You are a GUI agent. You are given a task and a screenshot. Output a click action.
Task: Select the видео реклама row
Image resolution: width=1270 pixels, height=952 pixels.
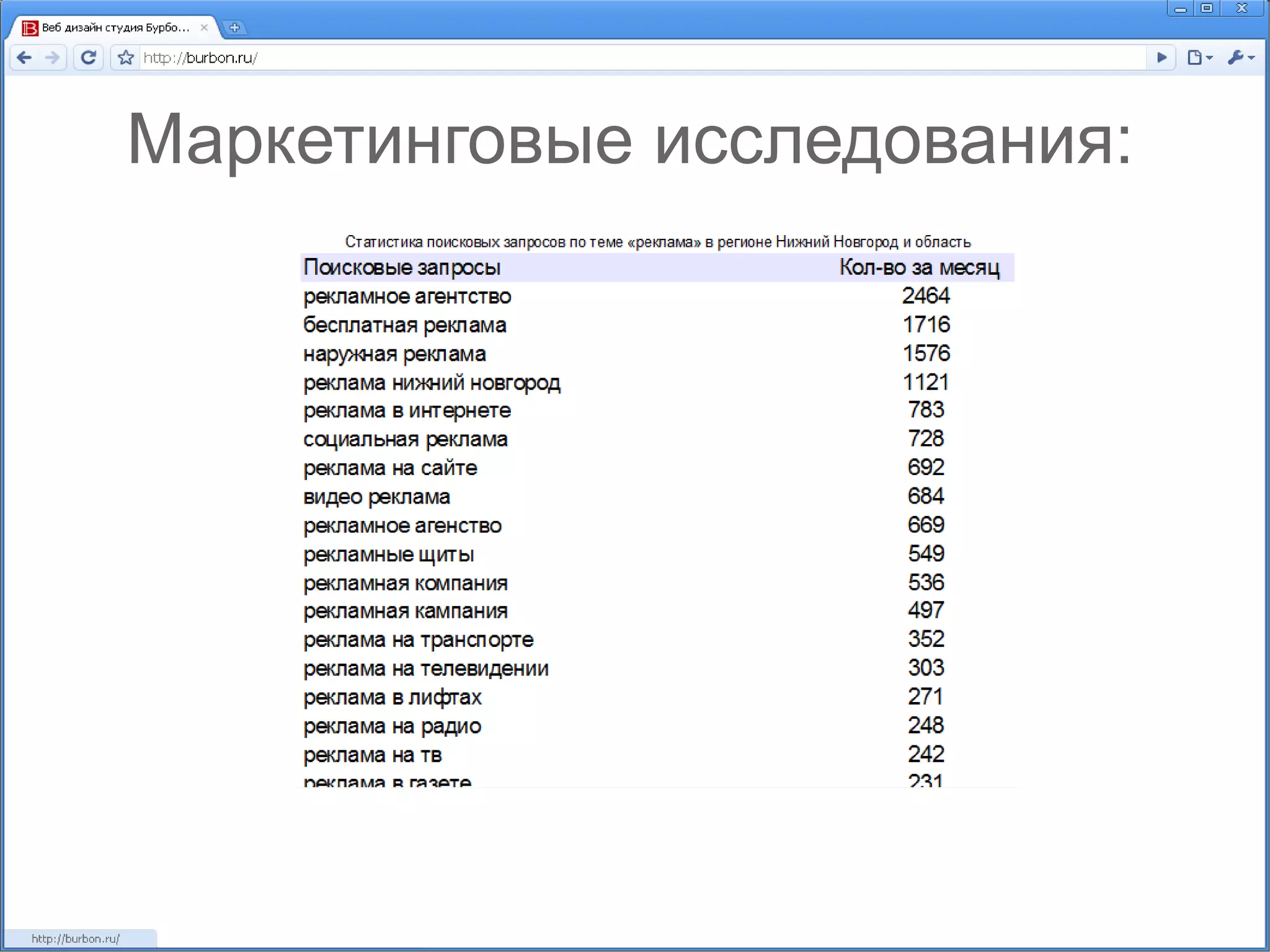[x=657, y=497]
